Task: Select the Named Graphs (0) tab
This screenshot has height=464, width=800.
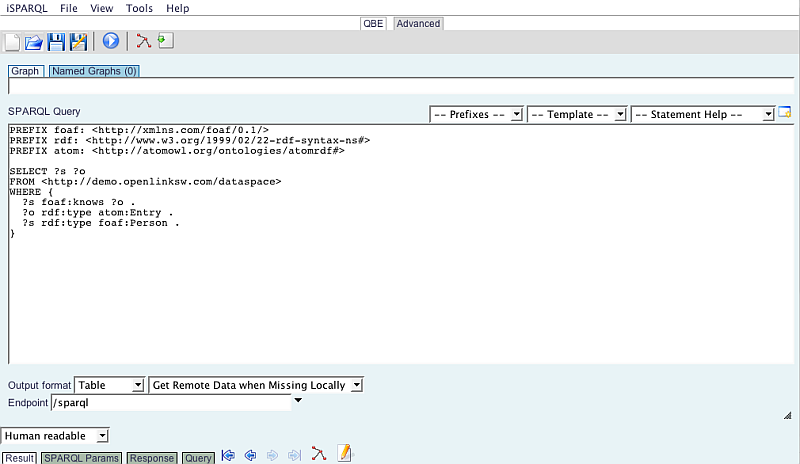Action: coord(94,71)
